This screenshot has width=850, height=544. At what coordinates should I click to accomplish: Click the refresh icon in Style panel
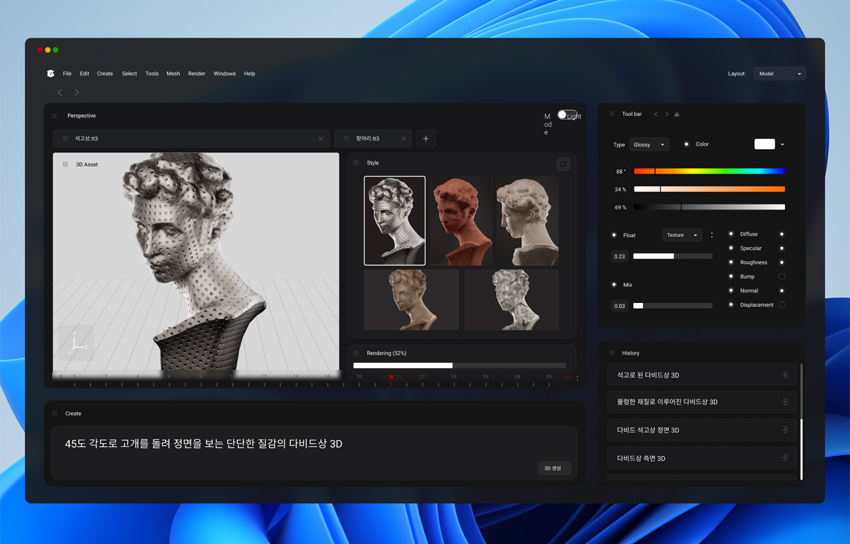(563, 164)
